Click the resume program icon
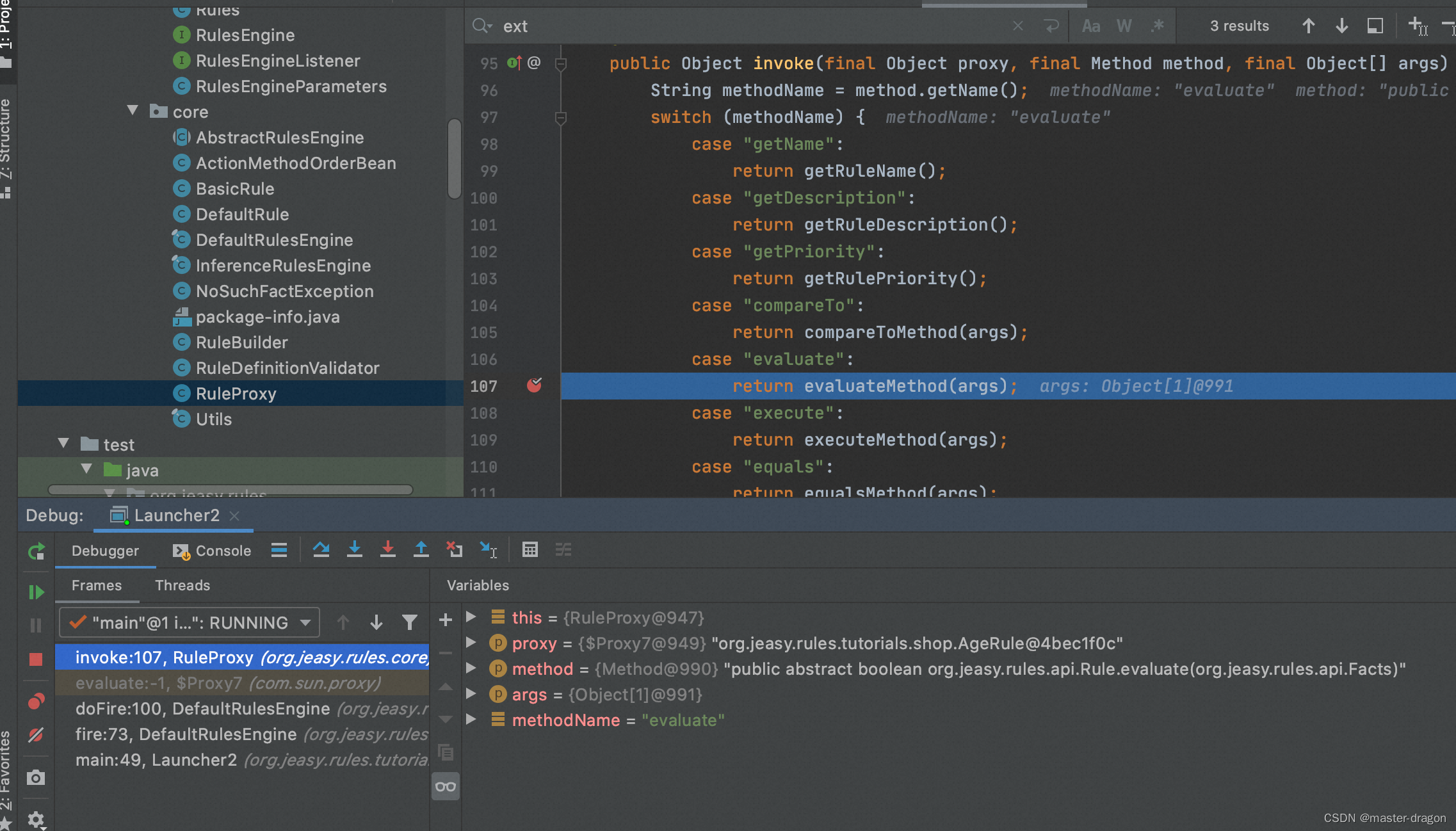This screenshot has width=1456, height=831. (x=37, y=591)
